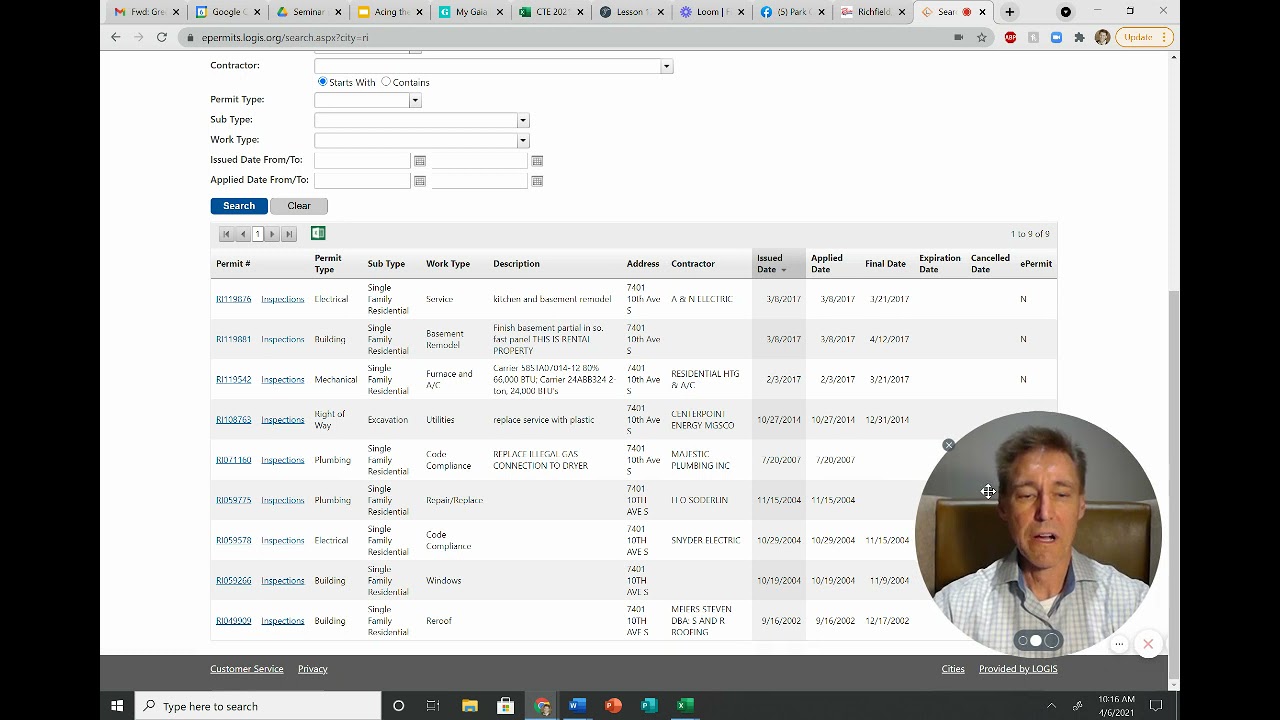Go to previous page of results
The image size is (1280, 720).
pyautogui.click(x=242, y=234)
